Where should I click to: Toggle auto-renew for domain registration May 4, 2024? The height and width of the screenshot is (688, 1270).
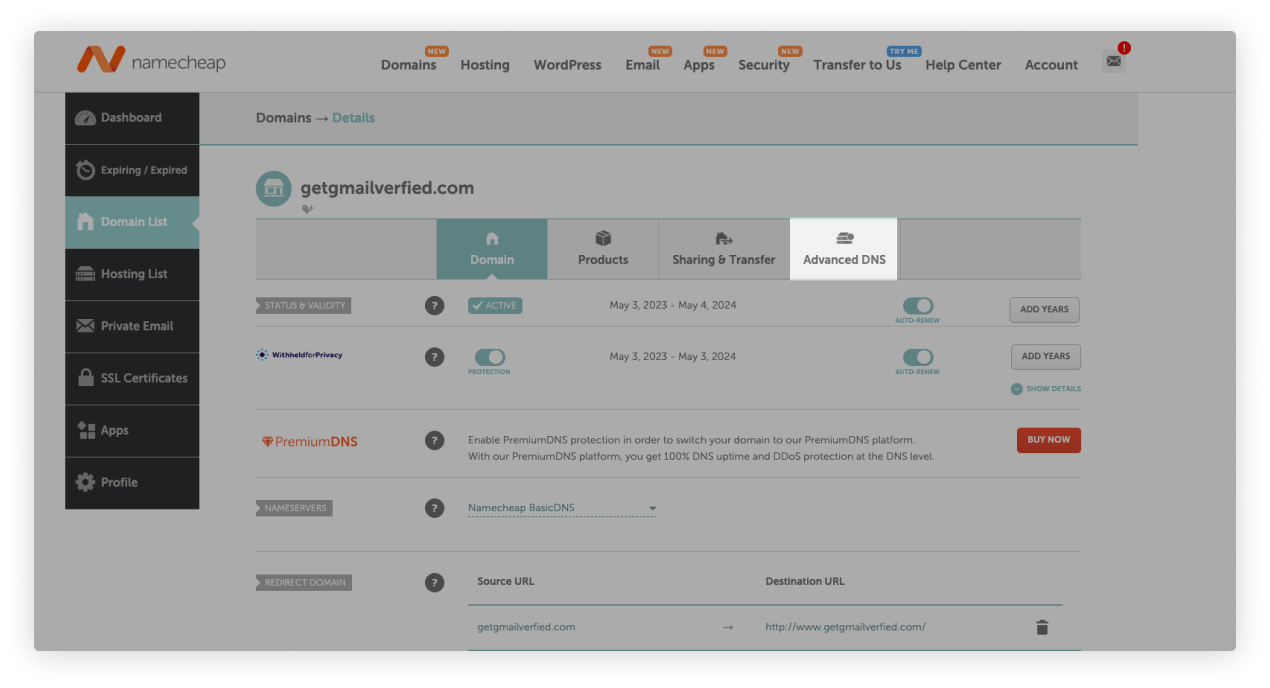tap(917, 306)
